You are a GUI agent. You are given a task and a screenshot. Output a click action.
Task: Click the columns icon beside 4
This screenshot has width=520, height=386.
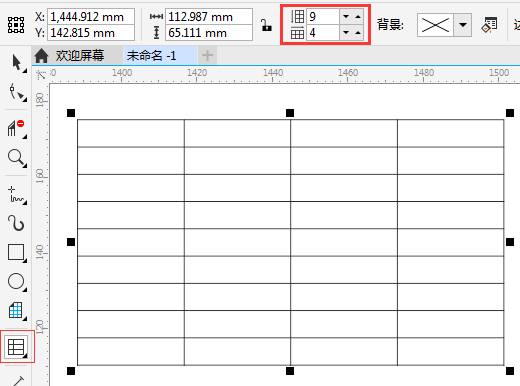297,33
